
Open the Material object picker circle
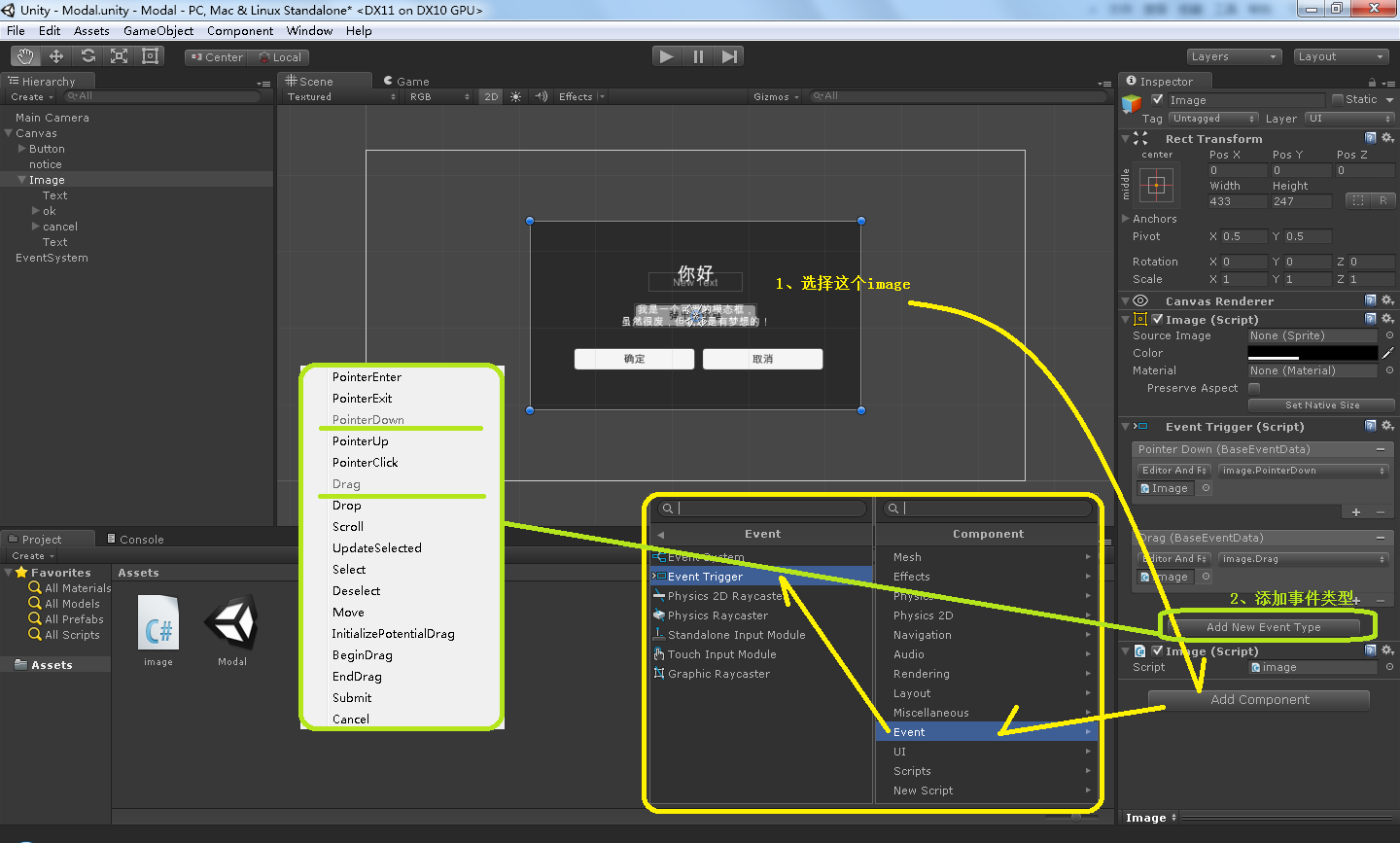point(1389,370)
